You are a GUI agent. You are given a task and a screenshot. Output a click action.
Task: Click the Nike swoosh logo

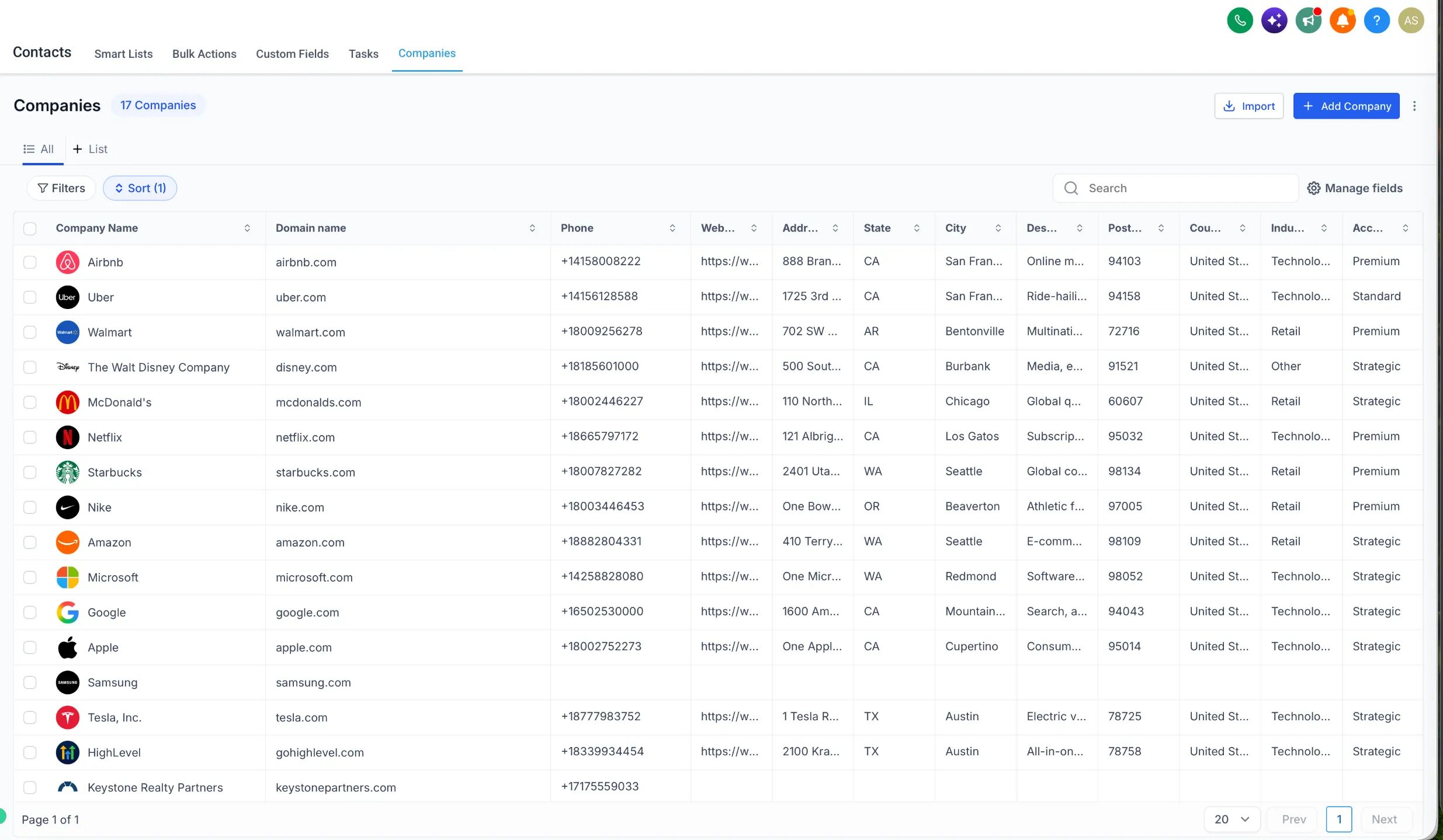click(x=68, y=508)
